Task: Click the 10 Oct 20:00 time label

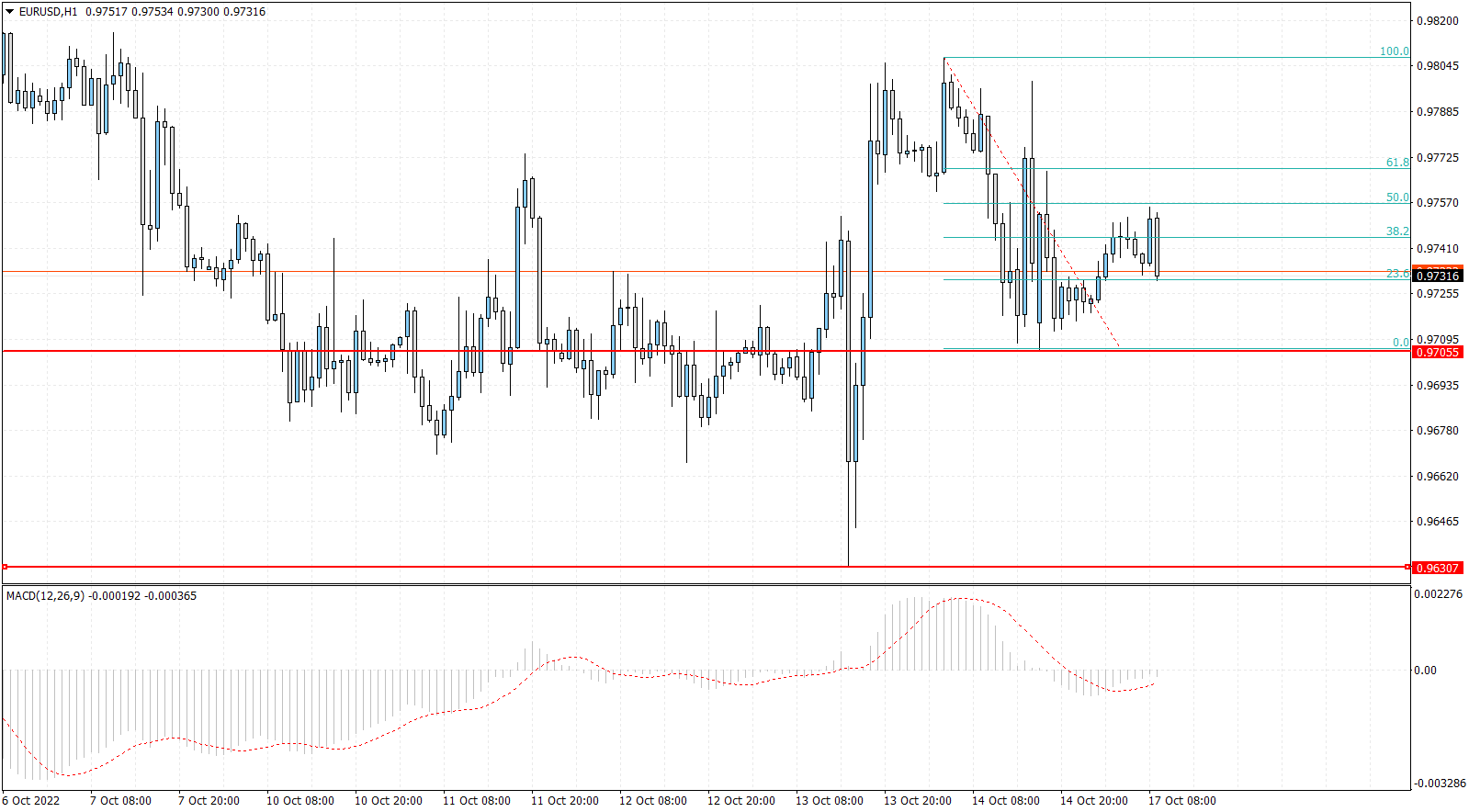Action: click(x=389, y=801)
